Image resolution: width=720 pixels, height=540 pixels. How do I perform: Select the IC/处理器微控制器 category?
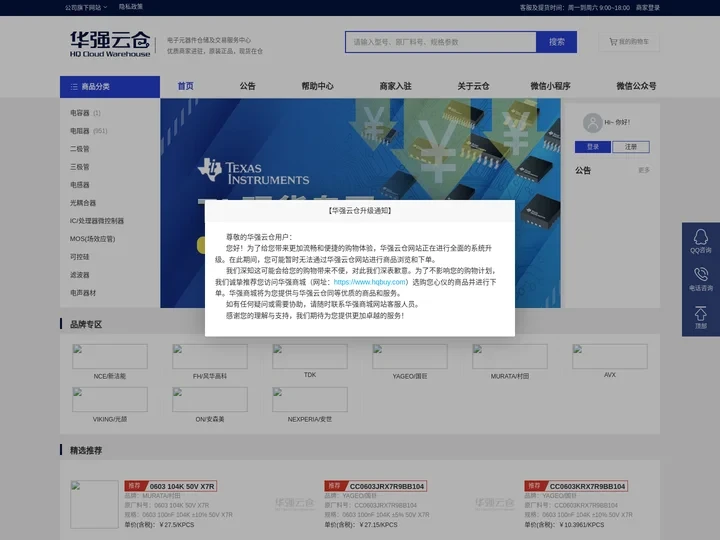point(97,221)
